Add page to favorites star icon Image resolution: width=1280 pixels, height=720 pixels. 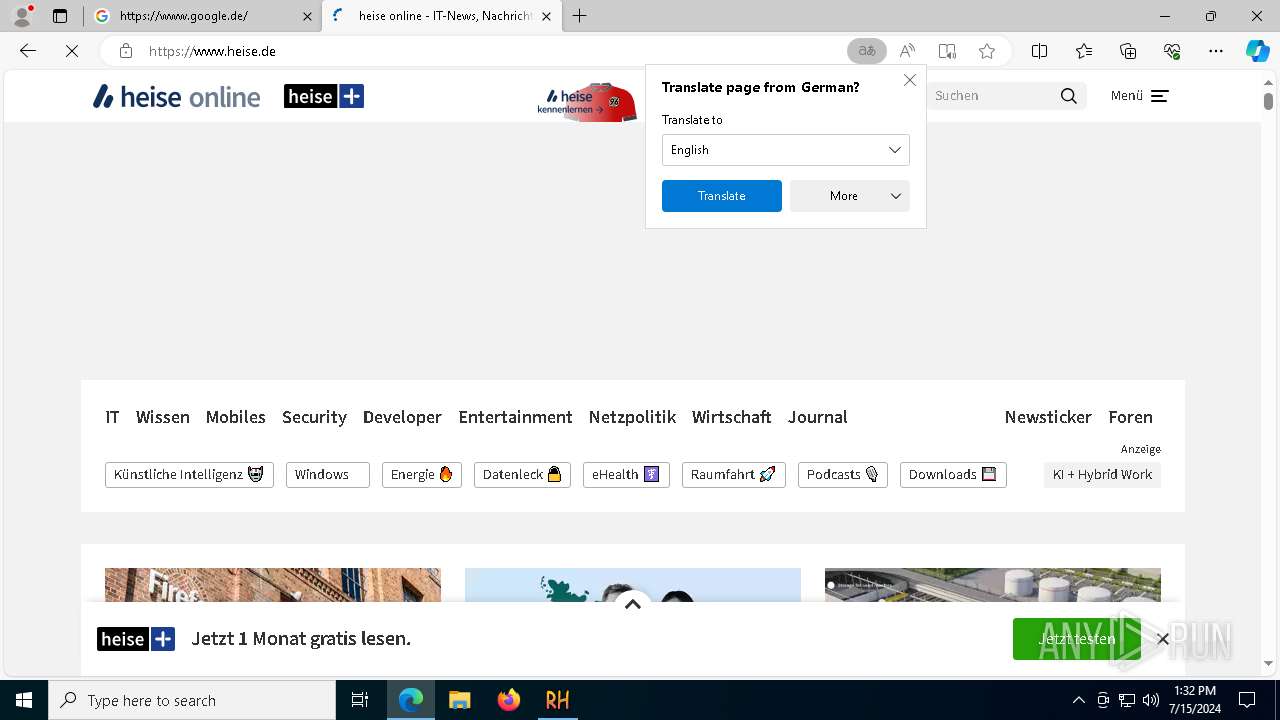point(987,51)
